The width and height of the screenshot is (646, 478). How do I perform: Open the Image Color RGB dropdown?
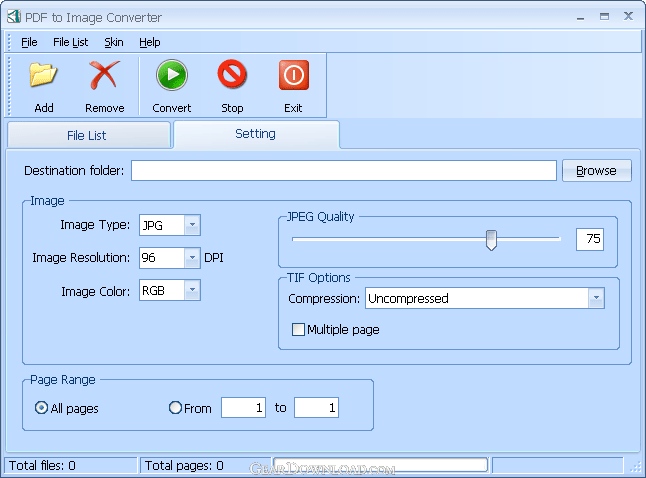pyautogui.click(x=192, y=290)
